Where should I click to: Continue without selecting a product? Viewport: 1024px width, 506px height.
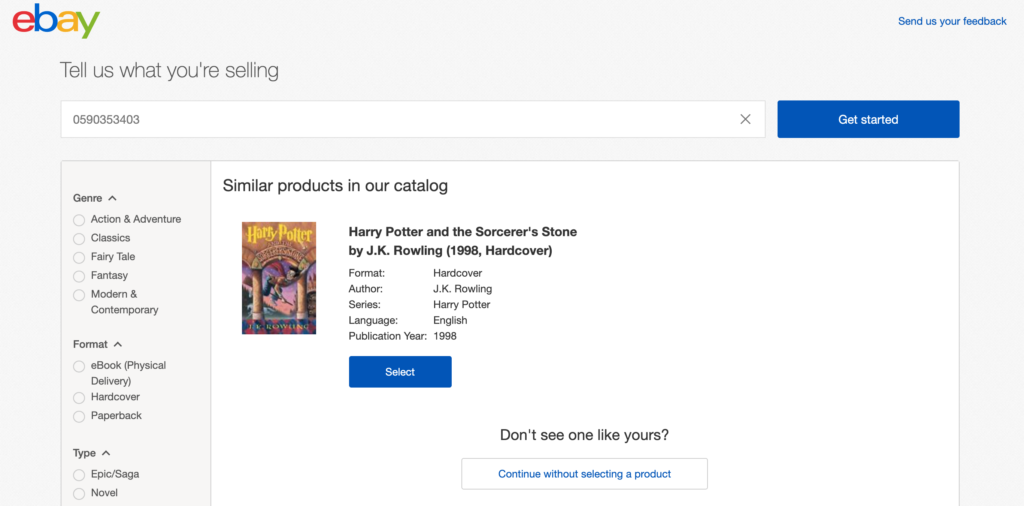pyautogui.click(x=584, y=474)
